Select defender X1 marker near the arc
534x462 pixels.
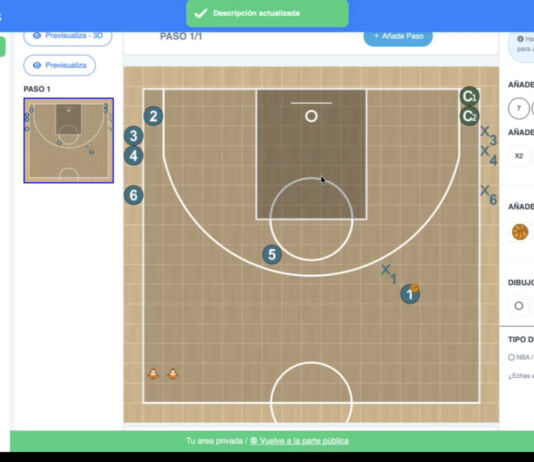389,274
